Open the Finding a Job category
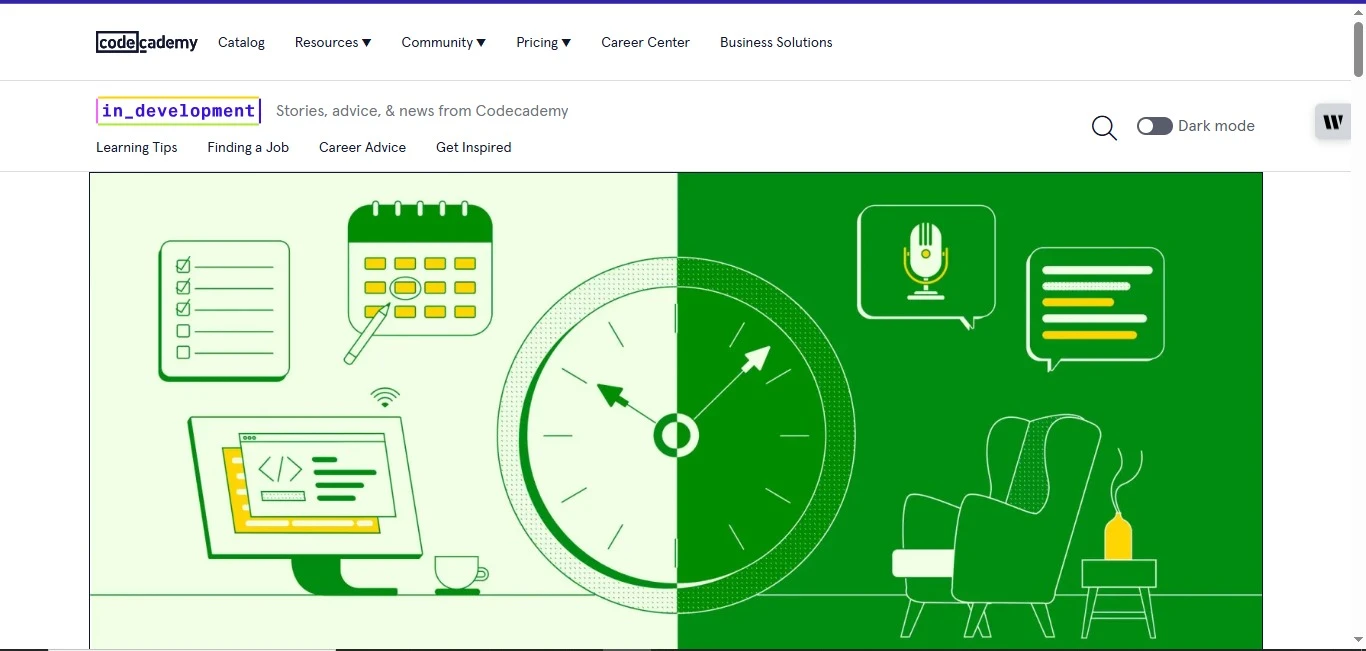The height and width of the screenshot is (651, 1366). 248,147
